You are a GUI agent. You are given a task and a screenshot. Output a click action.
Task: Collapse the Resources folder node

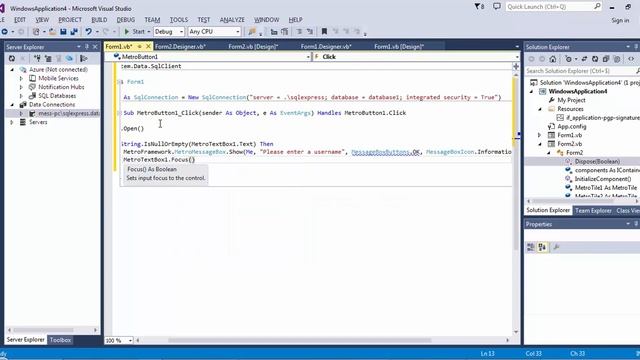(540, 109)
